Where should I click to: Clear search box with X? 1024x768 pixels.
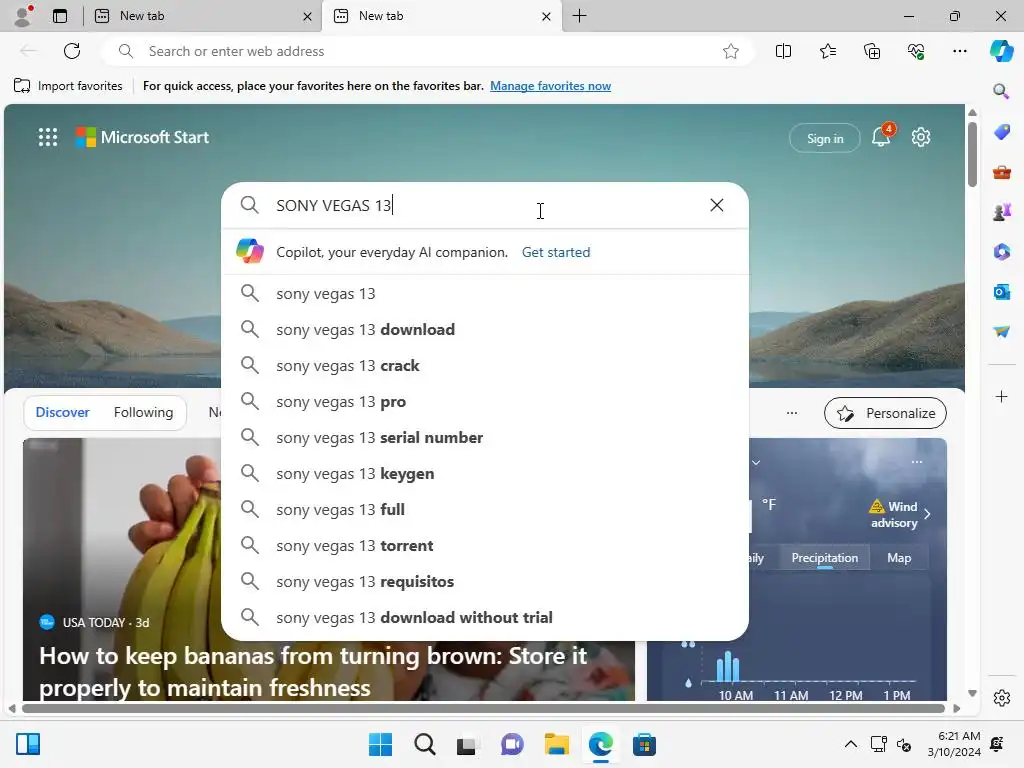tap(716, 205)
